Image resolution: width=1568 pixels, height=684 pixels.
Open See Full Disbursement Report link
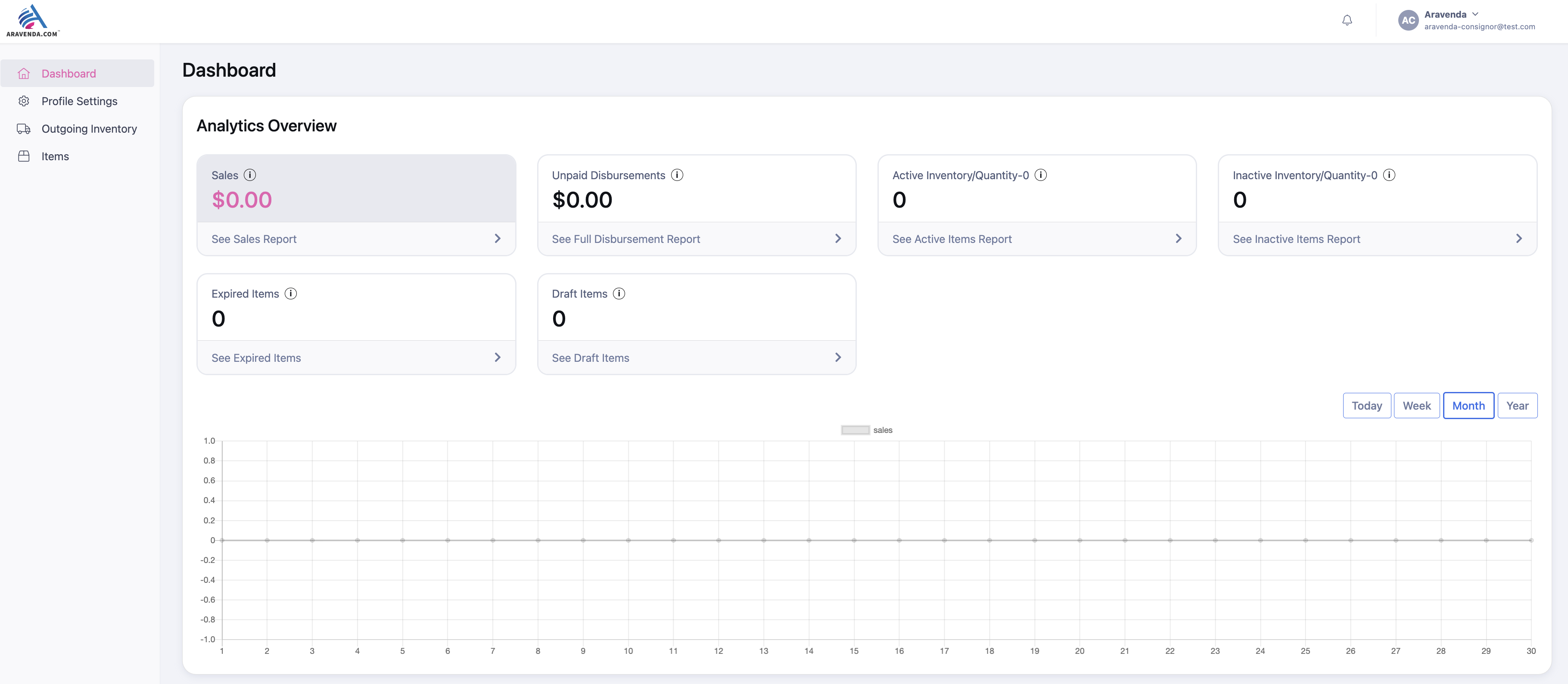tap(626, 239)
